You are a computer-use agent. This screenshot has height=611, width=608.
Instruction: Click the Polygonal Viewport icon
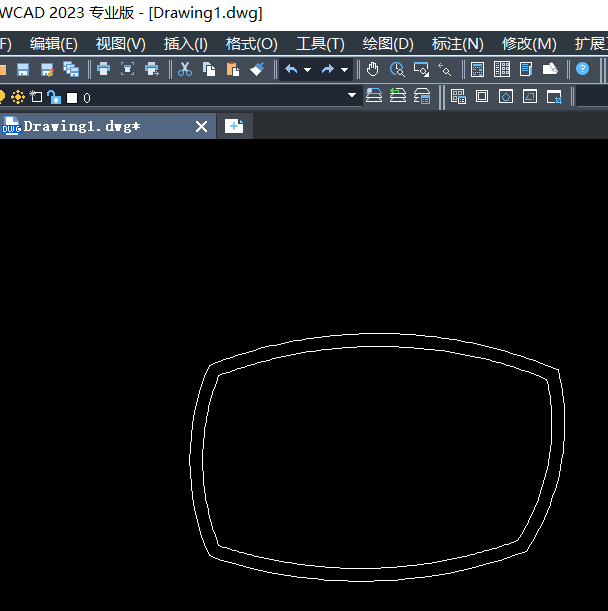click(506, 96)
